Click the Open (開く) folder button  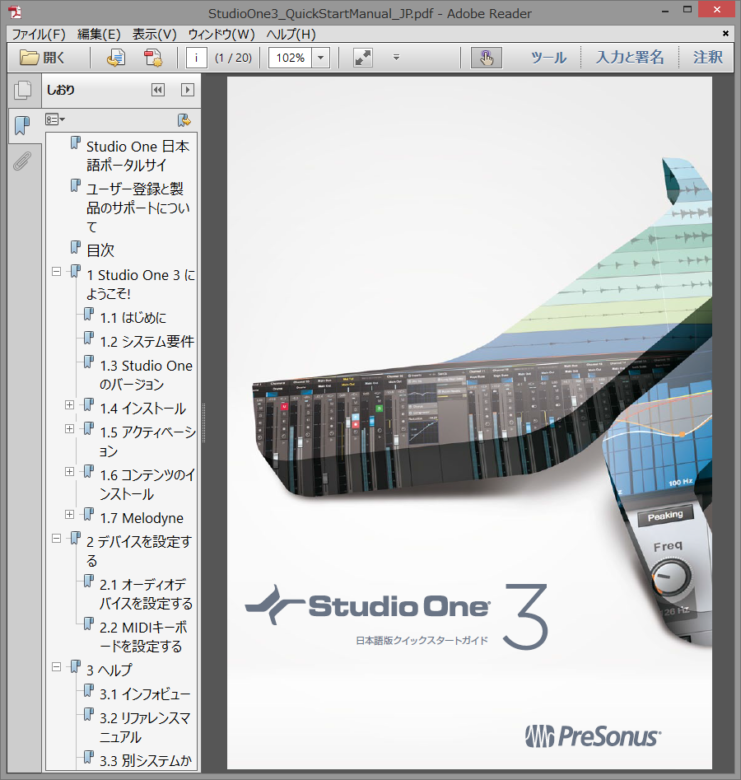pyautogui.click(x=42, y=58)
